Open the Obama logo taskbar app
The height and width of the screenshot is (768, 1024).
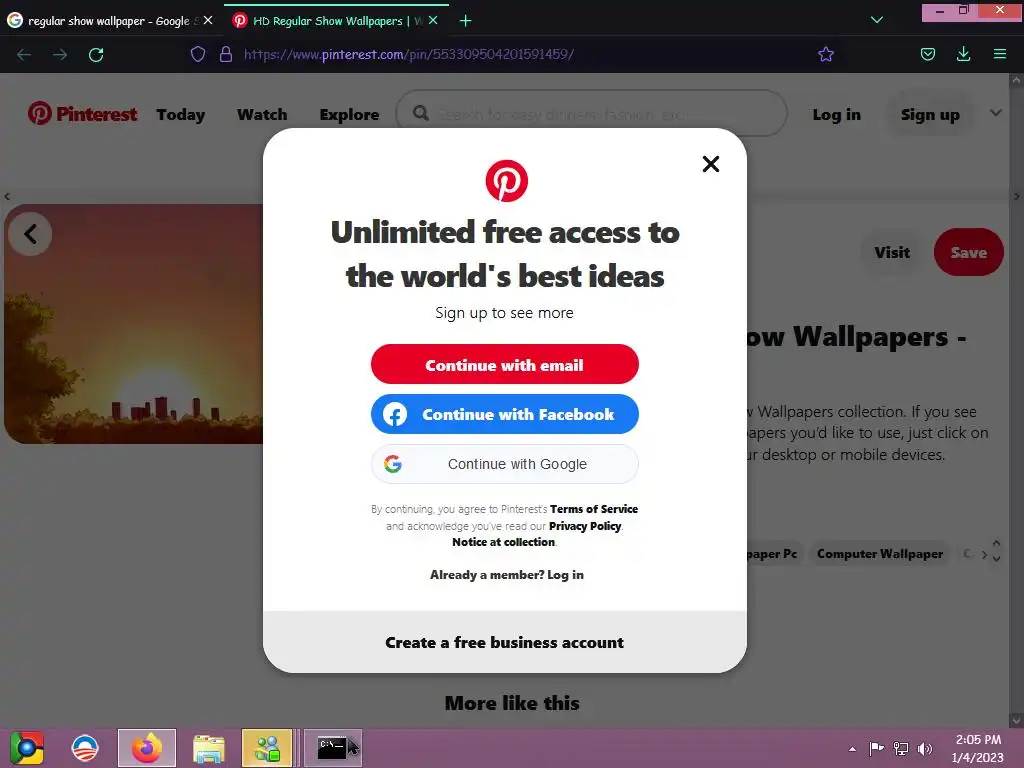(85, 748)
